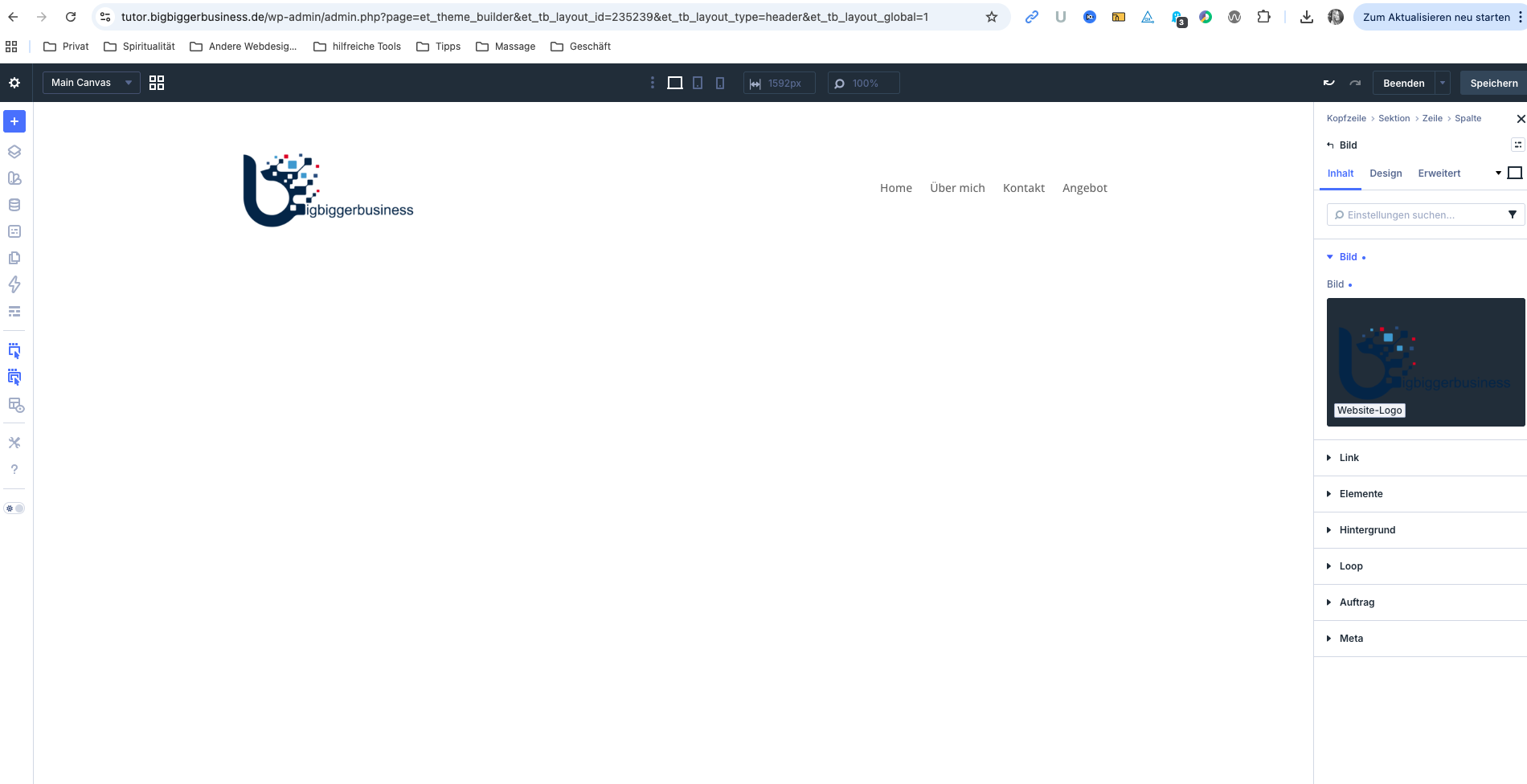Open the copy pages icon in sidebar
1527x784 pixels.
point(14,258)
